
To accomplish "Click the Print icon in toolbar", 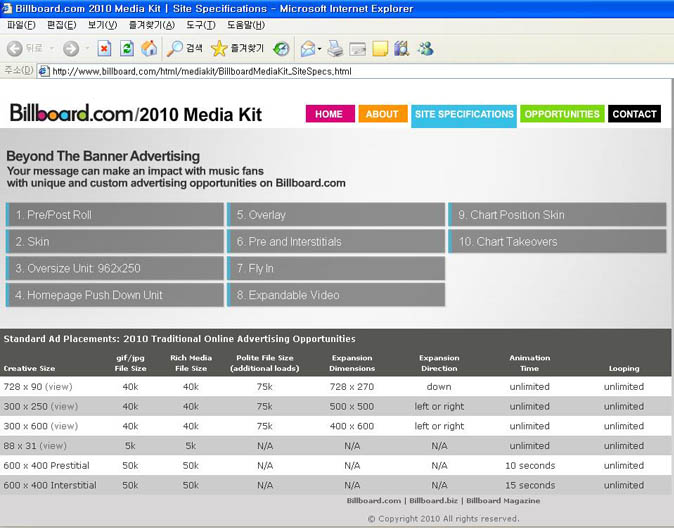I will click(336, 48).
